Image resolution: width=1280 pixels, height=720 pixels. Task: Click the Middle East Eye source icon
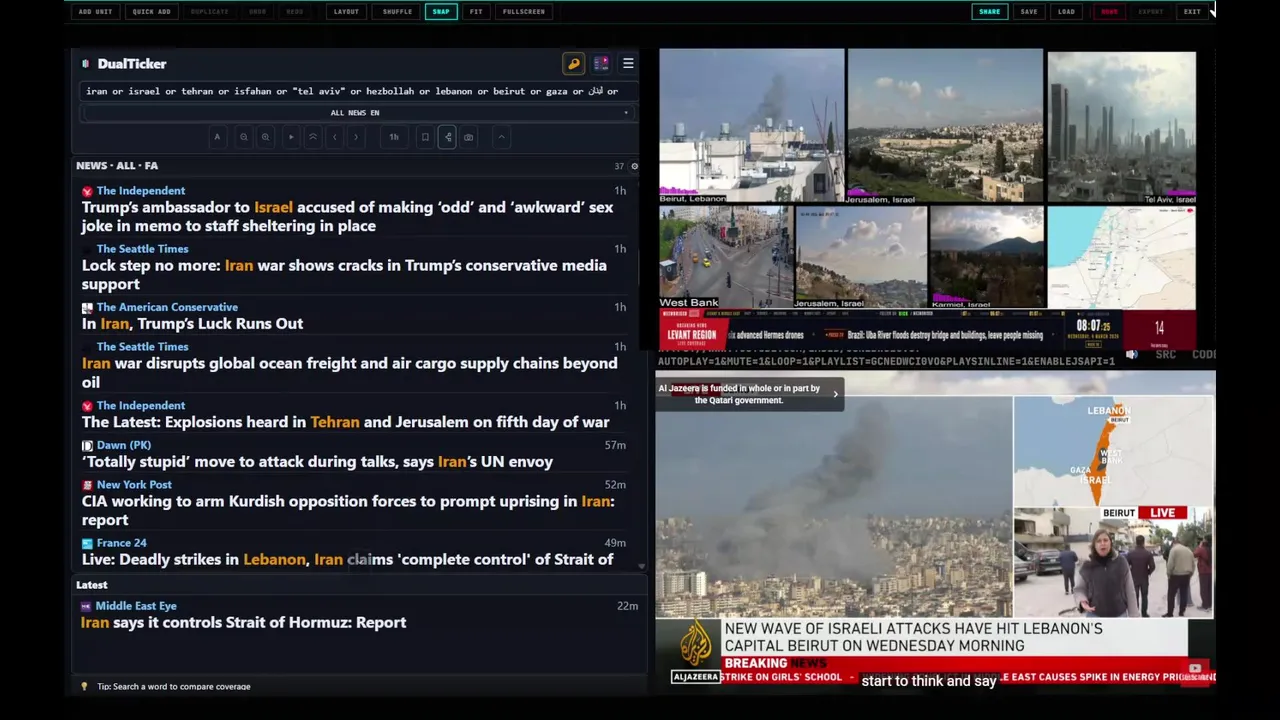click(x=86, y=606)
